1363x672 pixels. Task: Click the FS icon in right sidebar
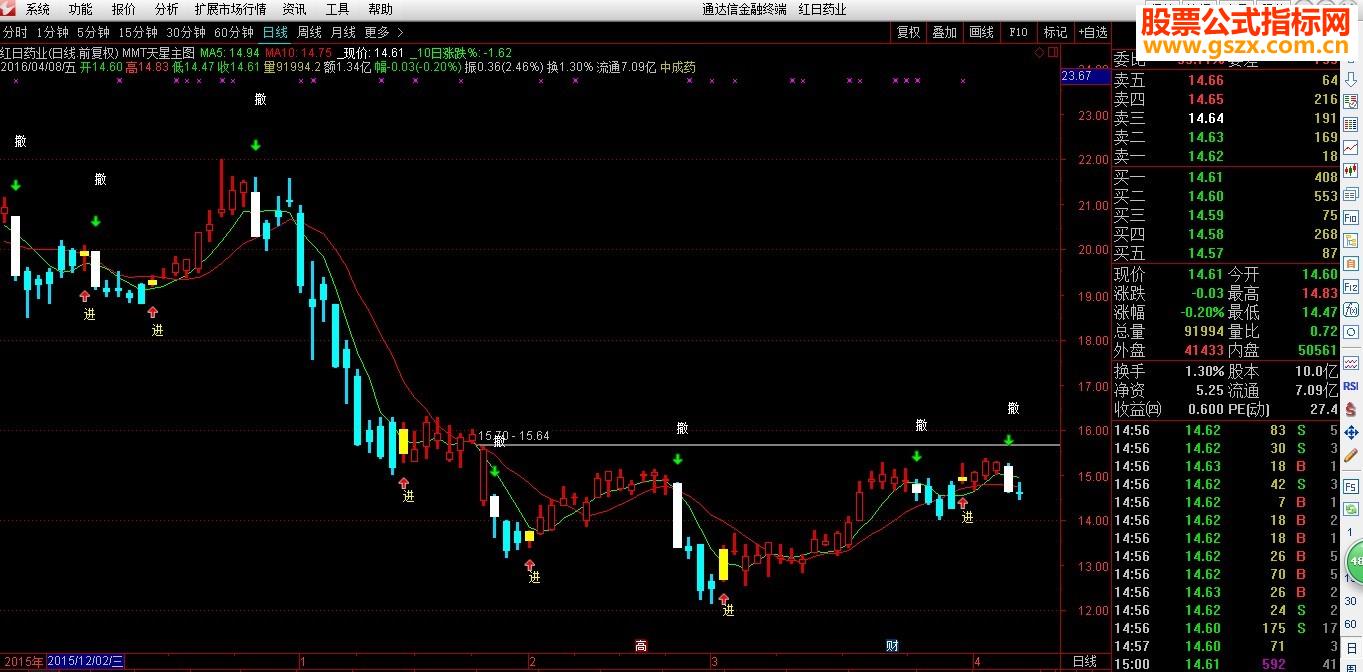click(x=1350, y=487)
